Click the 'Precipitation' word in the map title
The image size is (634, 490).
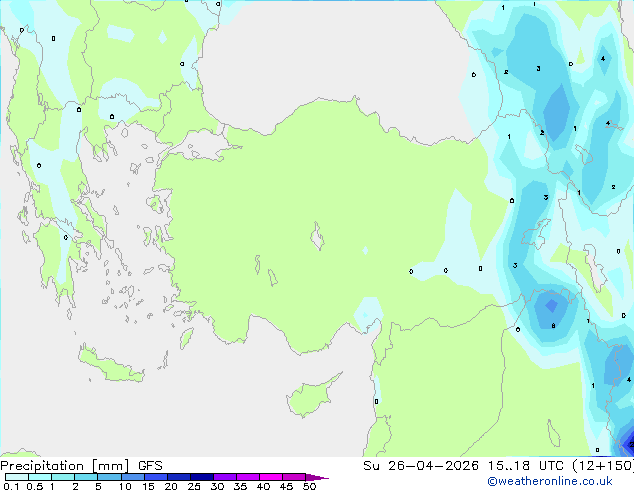(x=42, y=466)
